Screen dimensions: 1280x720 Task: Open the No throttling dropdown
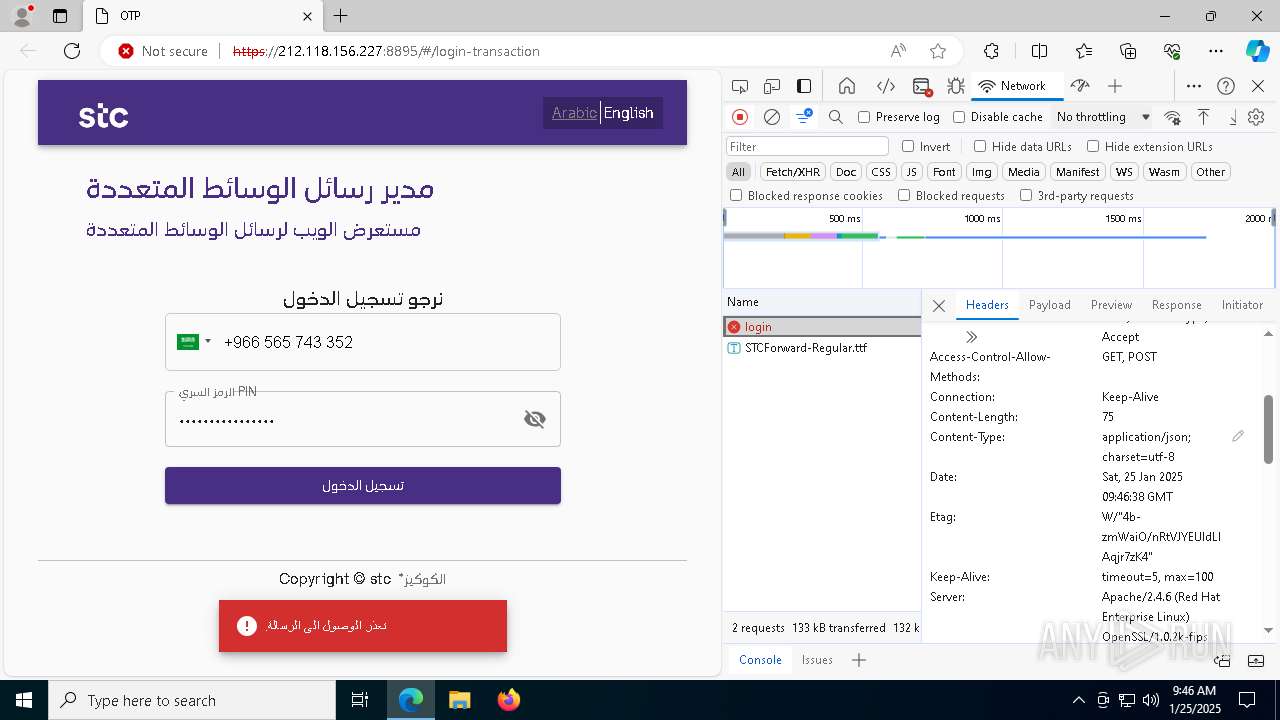tap(1102, 117)
